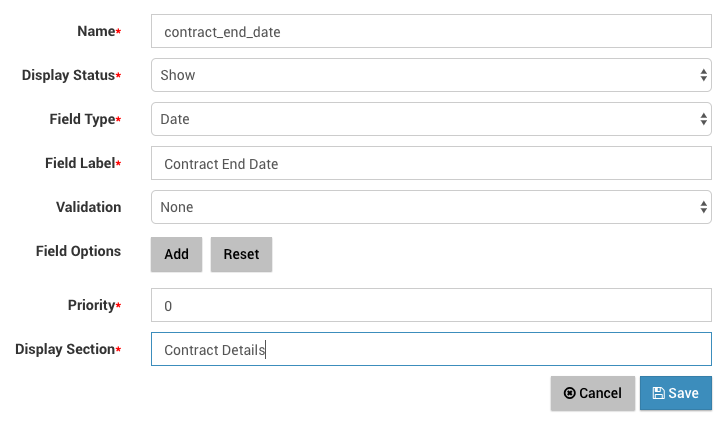
Task: Click the Cancel button text
Action: tap(600, 394)
